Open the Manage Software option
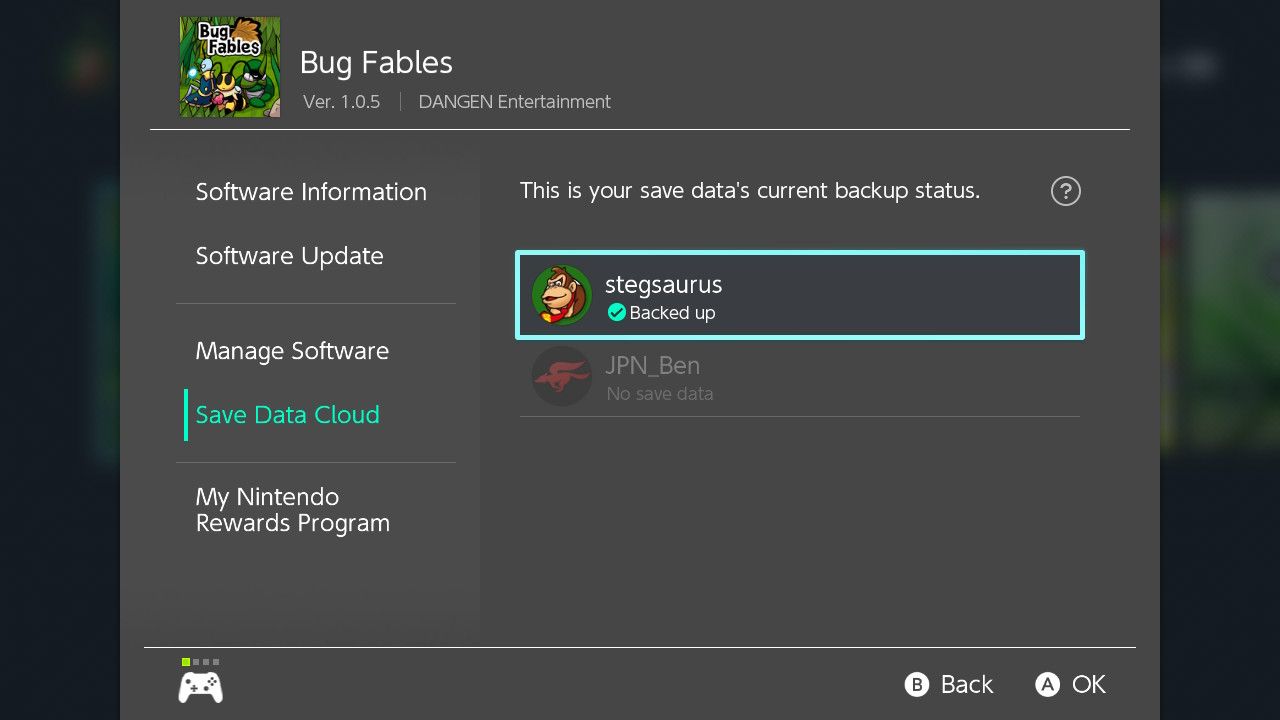 [x=292, y=351]
